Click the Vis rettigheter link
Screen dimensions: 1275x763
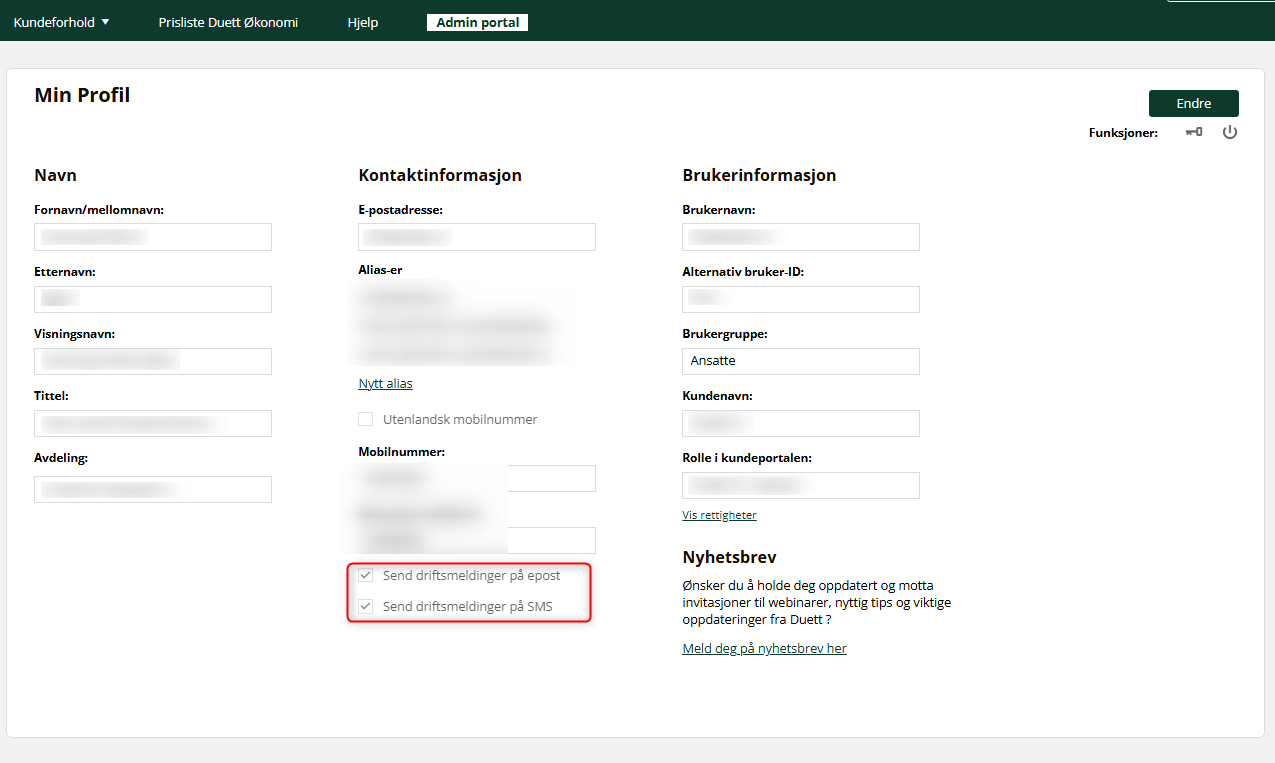[x=719, y=515]
